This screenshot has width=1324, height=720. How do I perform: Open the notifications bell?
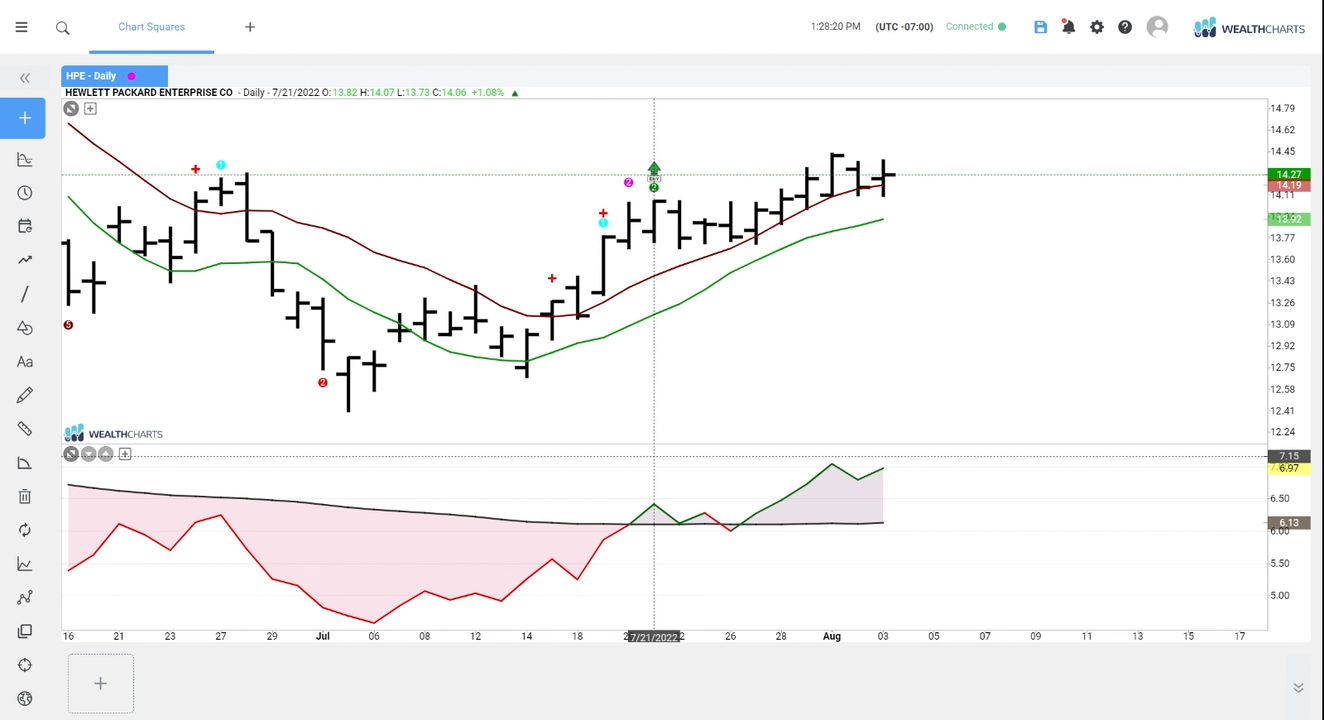[1068, 27]
